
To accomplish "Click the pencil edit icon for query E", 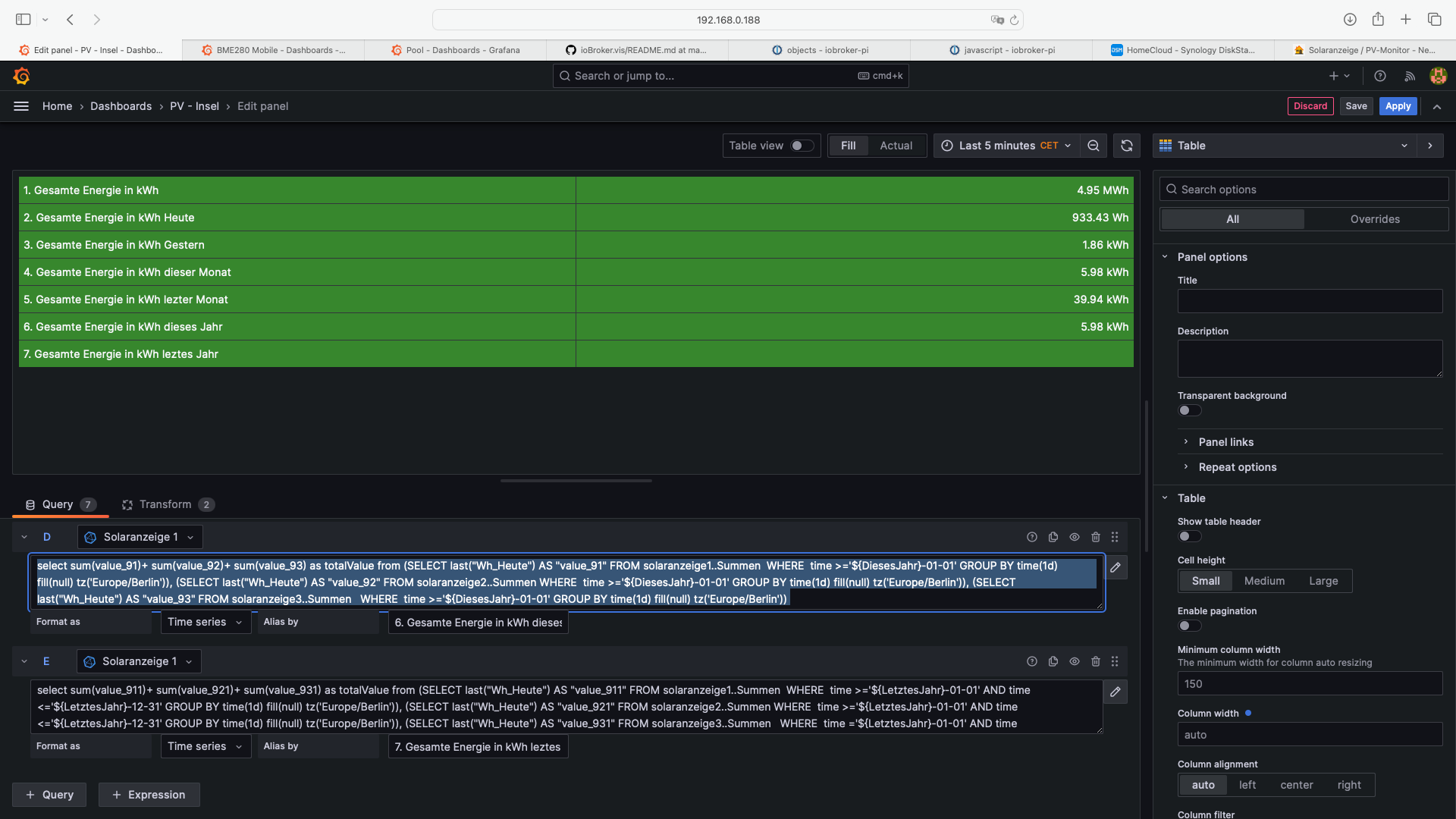I will [1116, 692].
